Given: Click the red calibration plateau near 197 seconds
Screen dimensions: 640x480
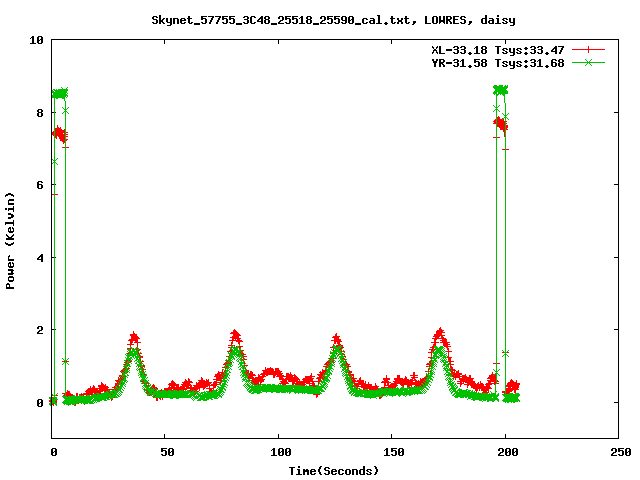Looking at the screenshot, I should 500,123.
